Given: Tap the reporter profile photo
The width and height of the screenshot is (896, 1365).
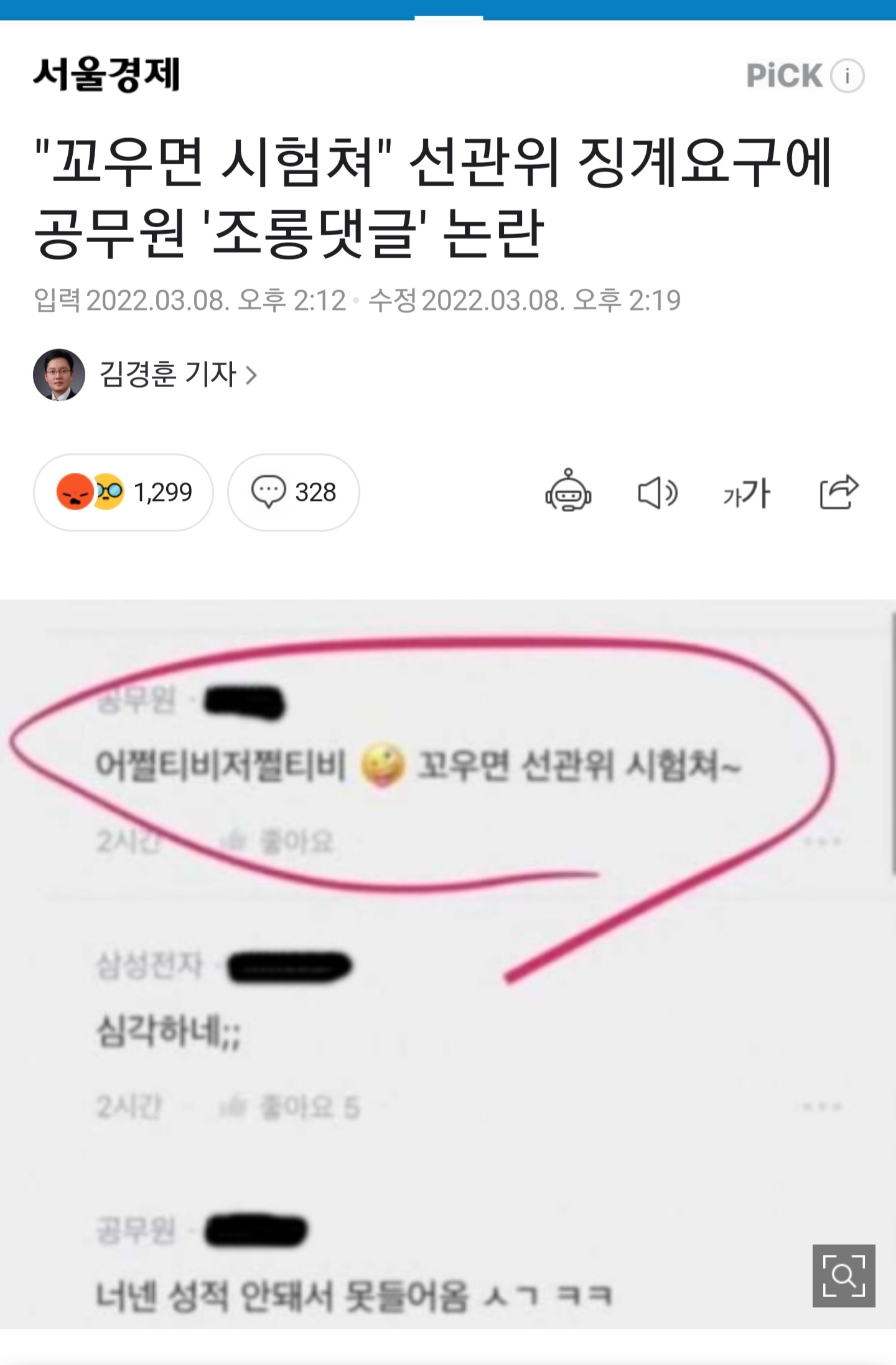Looking at the screenshot, I should click(x=59, y=375).
